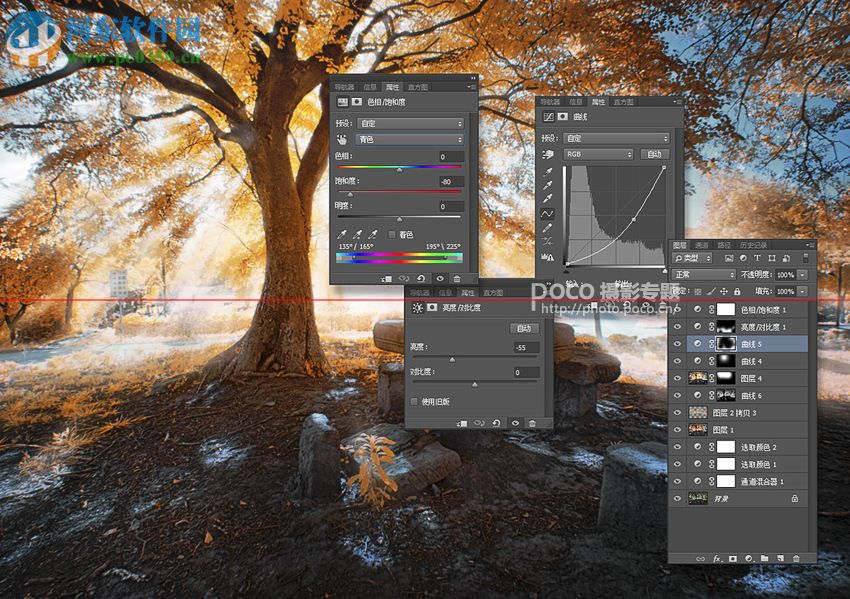Click the 饱和度 value field showing -80
The height and width of the screenshot is (599, 850).
[x=451, y=182]
